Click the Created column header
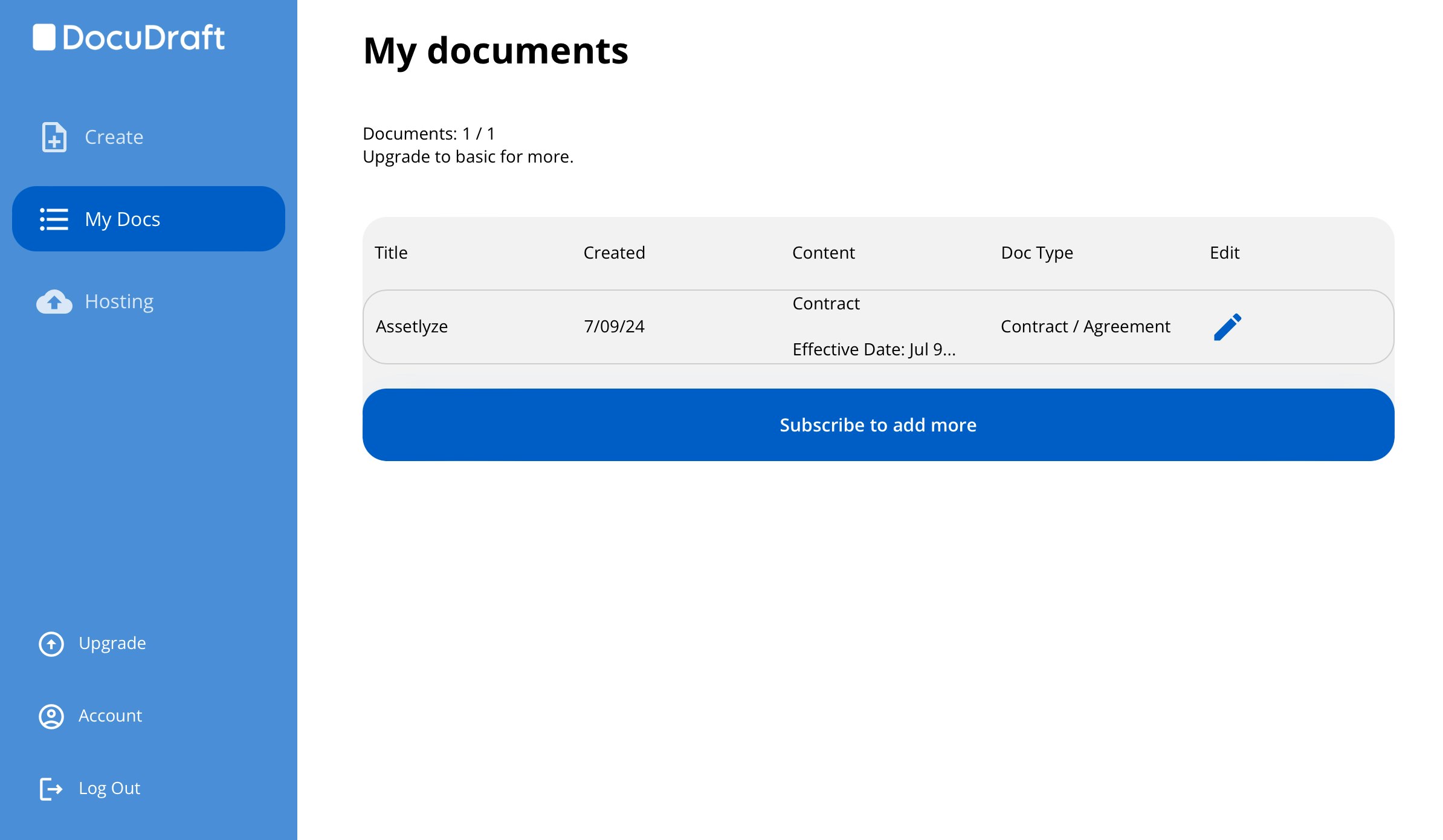This screenshot has height=840, width=1443. click(x=614, y=253)
